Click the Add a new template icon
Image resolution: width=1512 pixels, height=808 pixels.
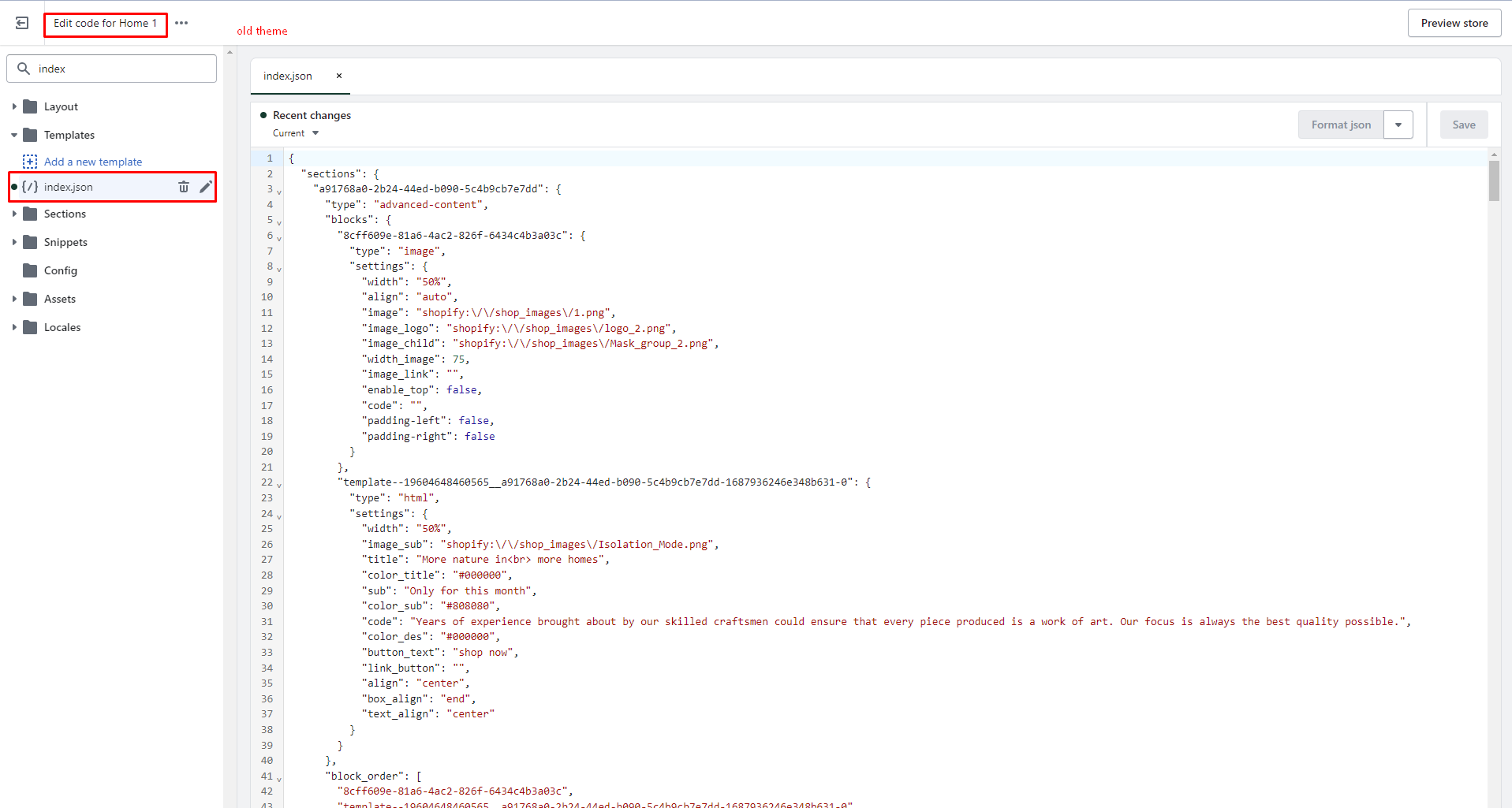(x=30, y=162)
